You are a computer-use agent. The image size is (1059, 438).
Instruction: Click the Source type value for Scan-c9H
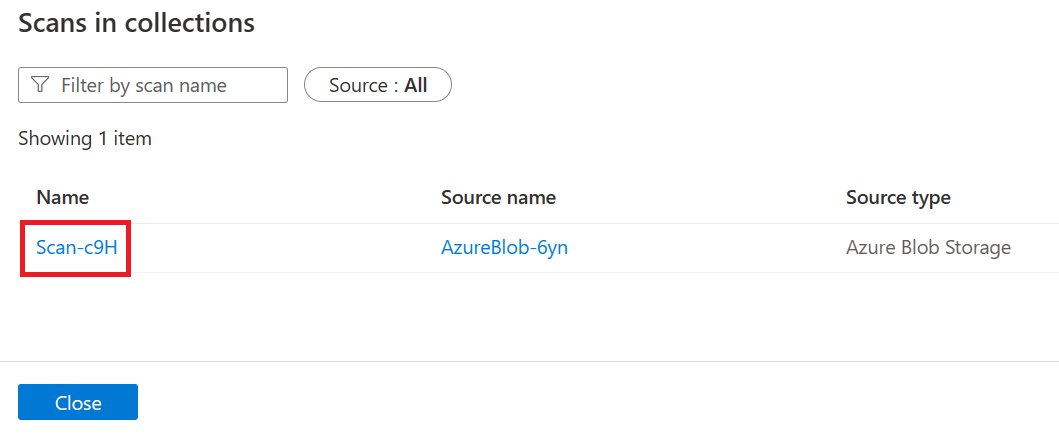coord(928,247)
